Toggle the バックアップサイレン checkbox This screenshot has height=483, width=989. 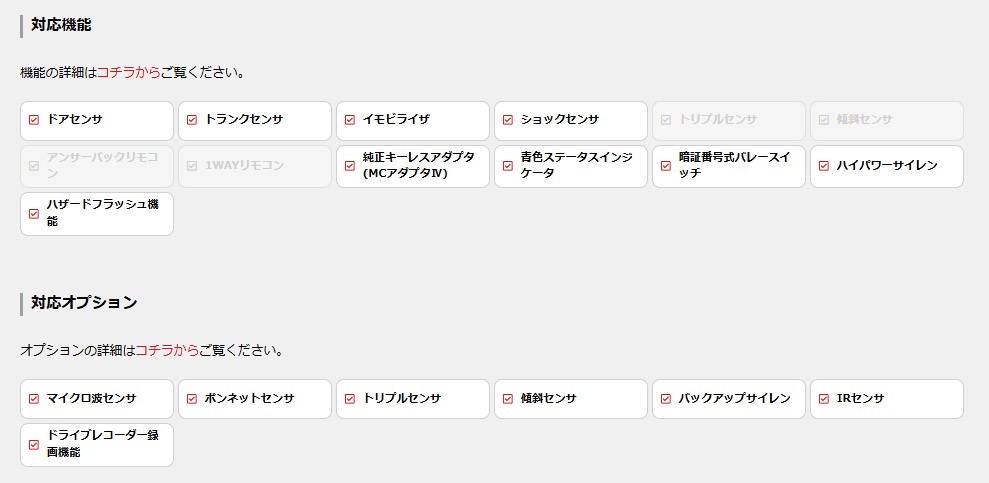point(666,399)
